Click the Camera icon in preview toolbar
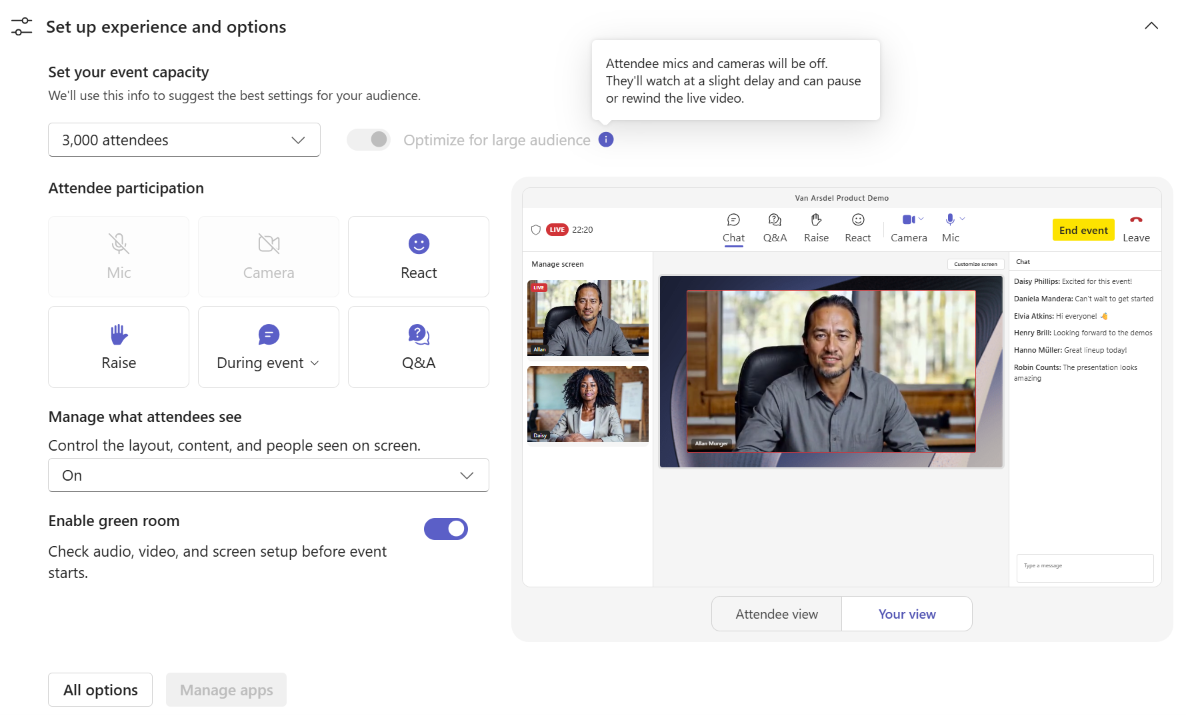The width and height of the screenshot is (1186, 715). [x=908, y=219]
